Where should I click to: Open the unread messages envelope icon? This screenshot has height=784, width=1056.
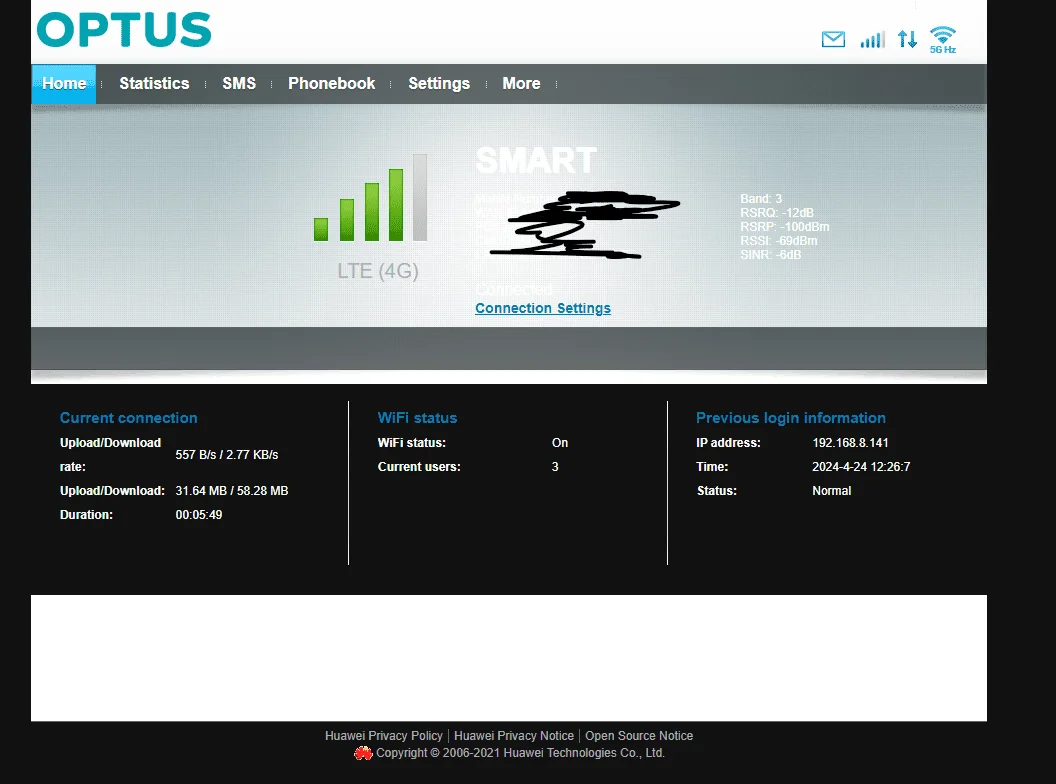pos(833,39)
